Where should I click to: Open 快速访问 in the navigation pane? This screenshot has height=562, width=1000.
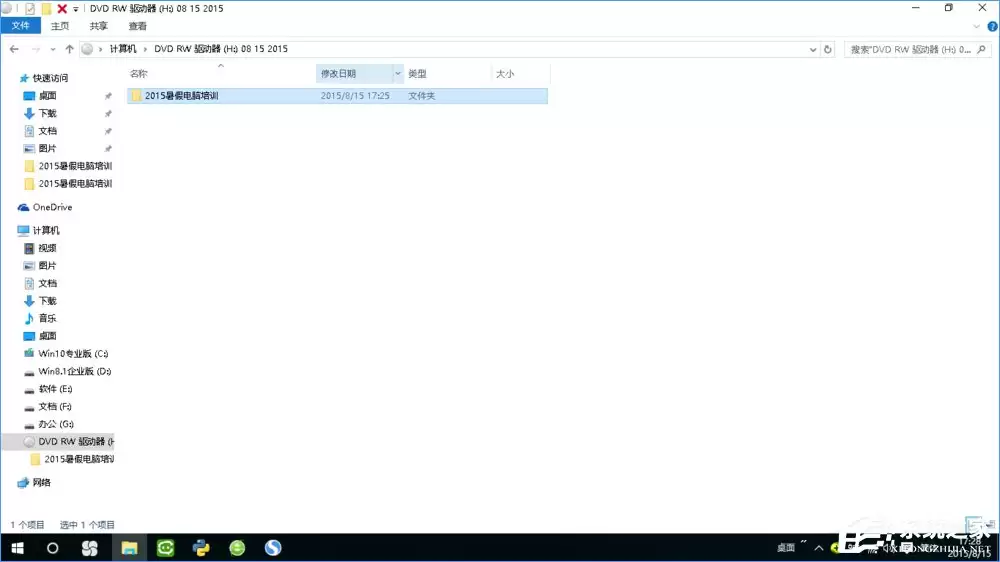50,78
